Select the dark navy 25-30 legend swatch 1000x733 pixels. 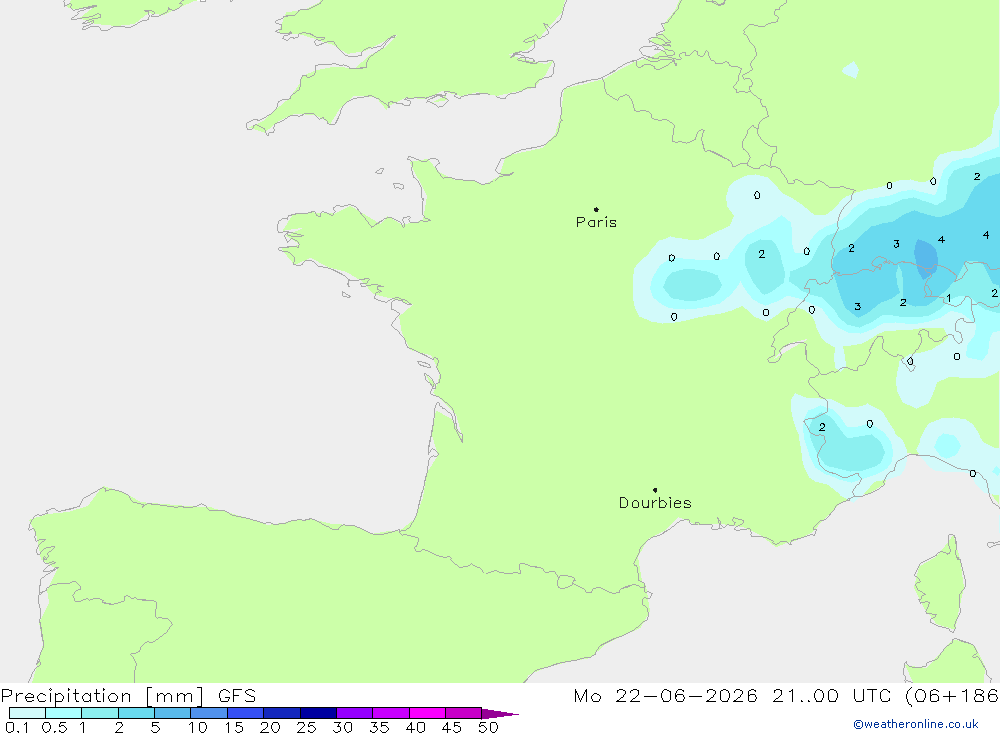click(318, 713)
